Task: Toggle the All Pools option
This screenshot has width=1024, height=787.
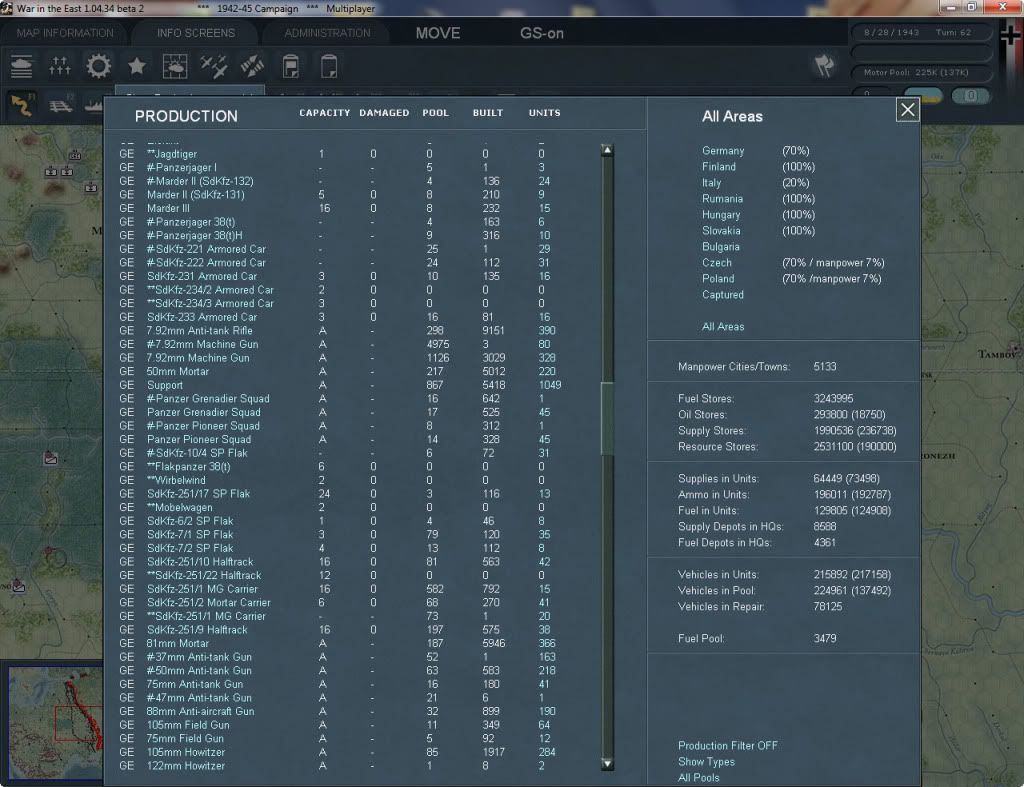Action: point(698,778)
